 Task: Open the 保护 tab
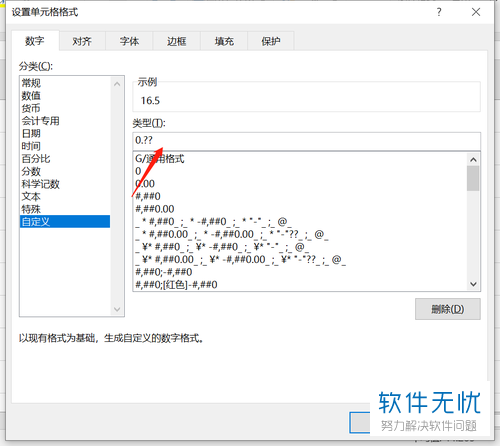pos(271,41)
